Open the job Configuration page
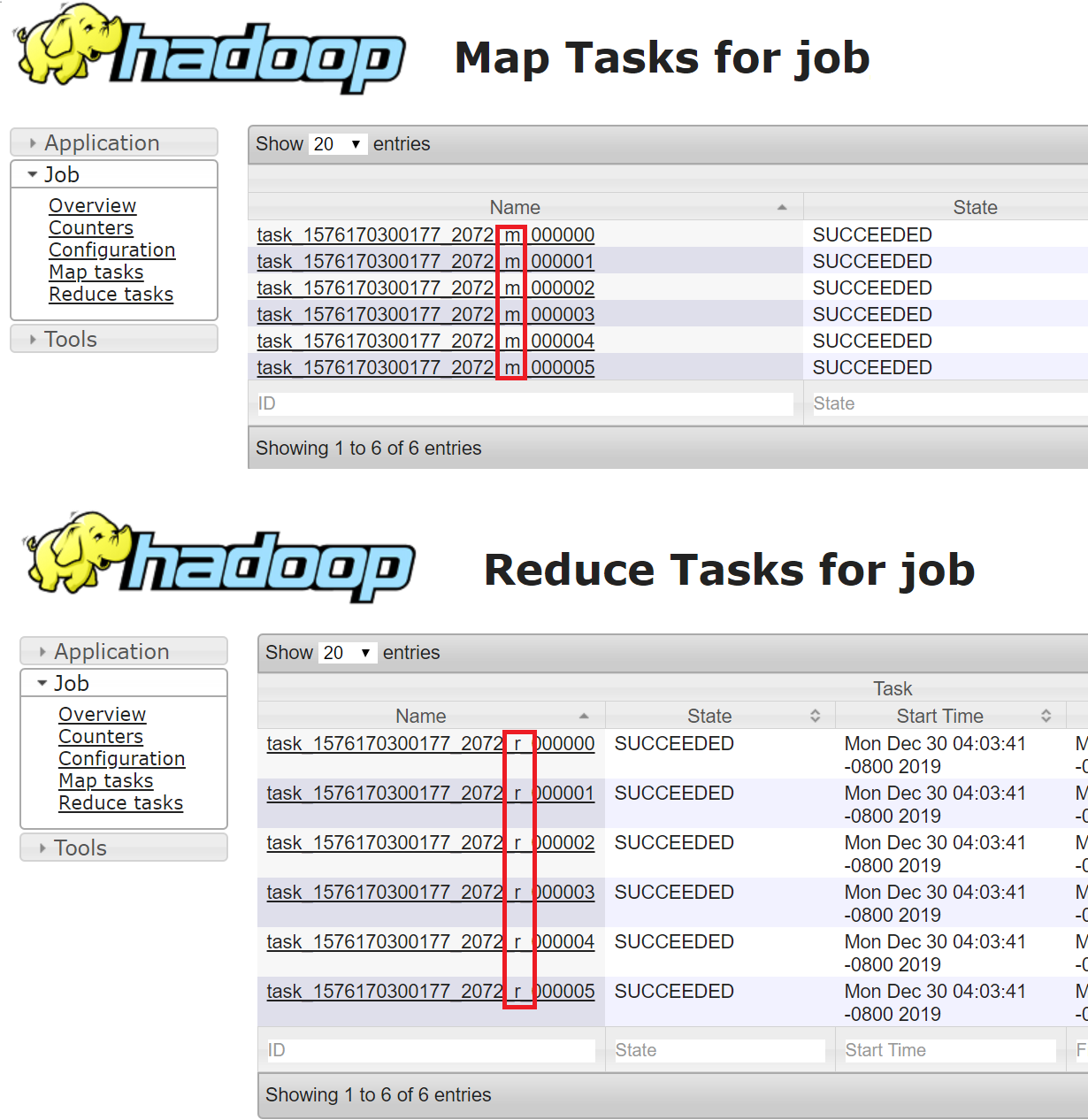This screenshot has height=1120, width=1088. 111,249
